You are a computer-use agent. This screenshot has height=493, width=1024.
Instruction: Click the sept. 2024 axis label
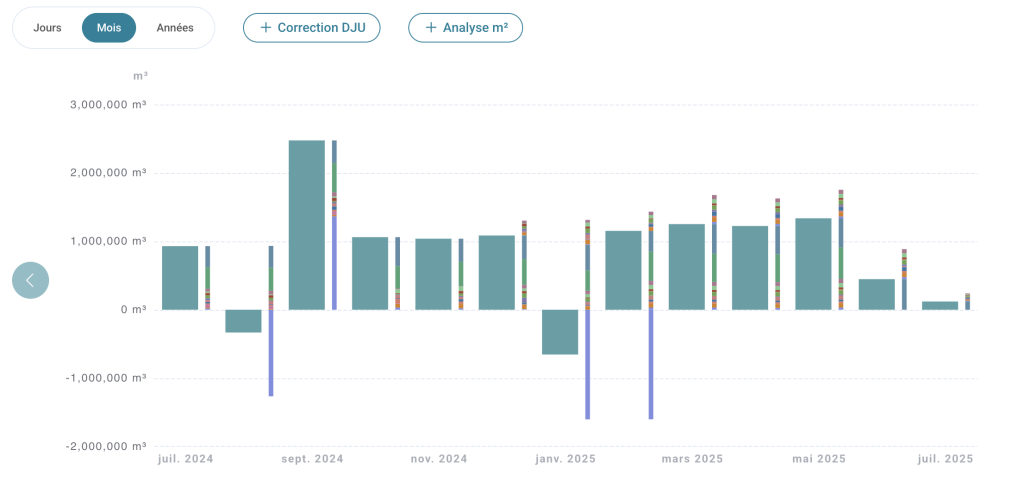tap(312, 459)
